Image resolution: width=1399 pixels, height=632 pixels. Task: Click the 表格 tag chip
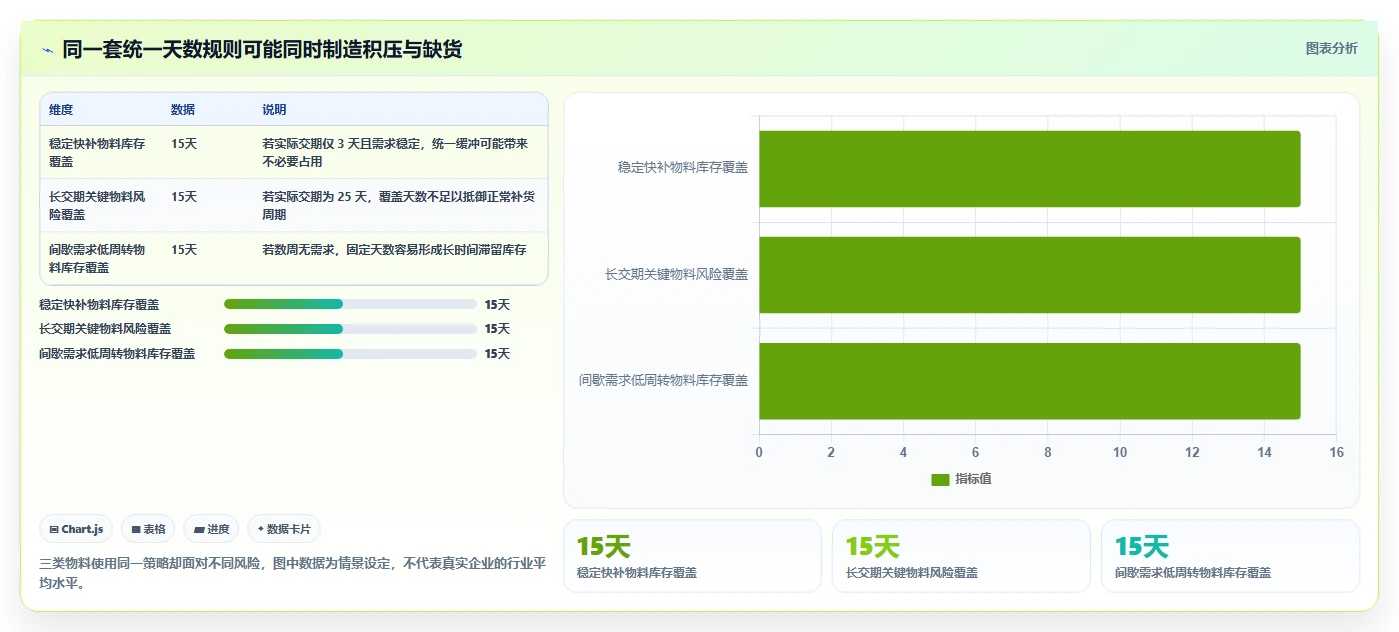point(148,529)
